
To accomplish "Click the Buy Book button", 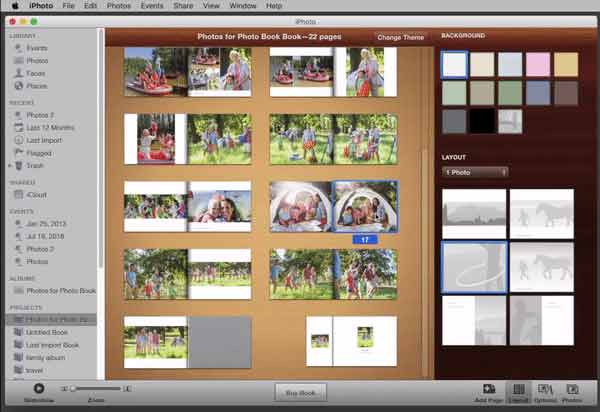I will [300, 392].
